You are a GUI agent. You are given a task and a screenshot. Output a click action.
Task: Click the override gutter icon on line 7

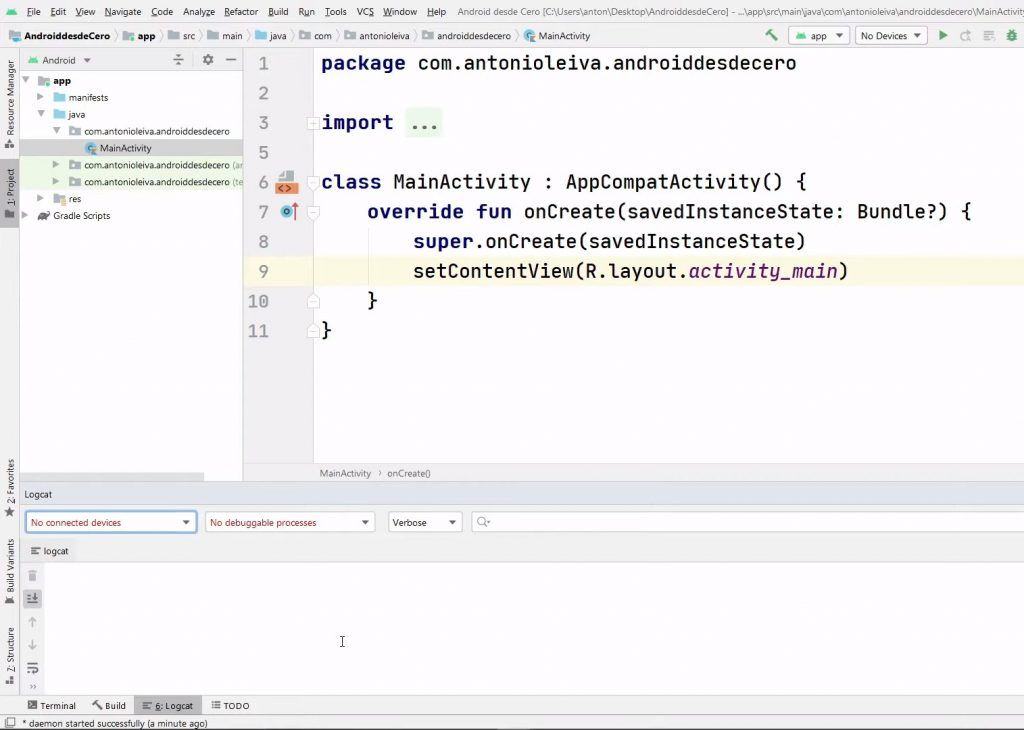coord(289,211)
